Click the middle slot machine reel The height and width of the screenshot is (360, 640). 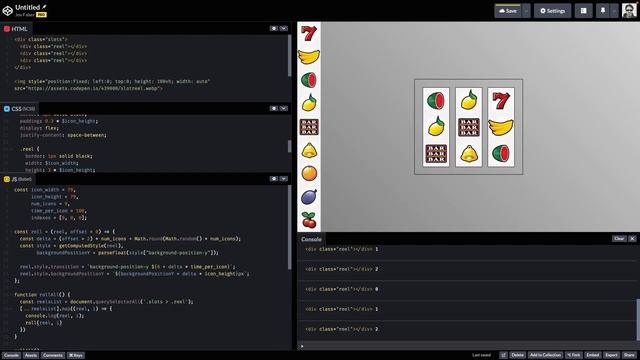(469, 127)
